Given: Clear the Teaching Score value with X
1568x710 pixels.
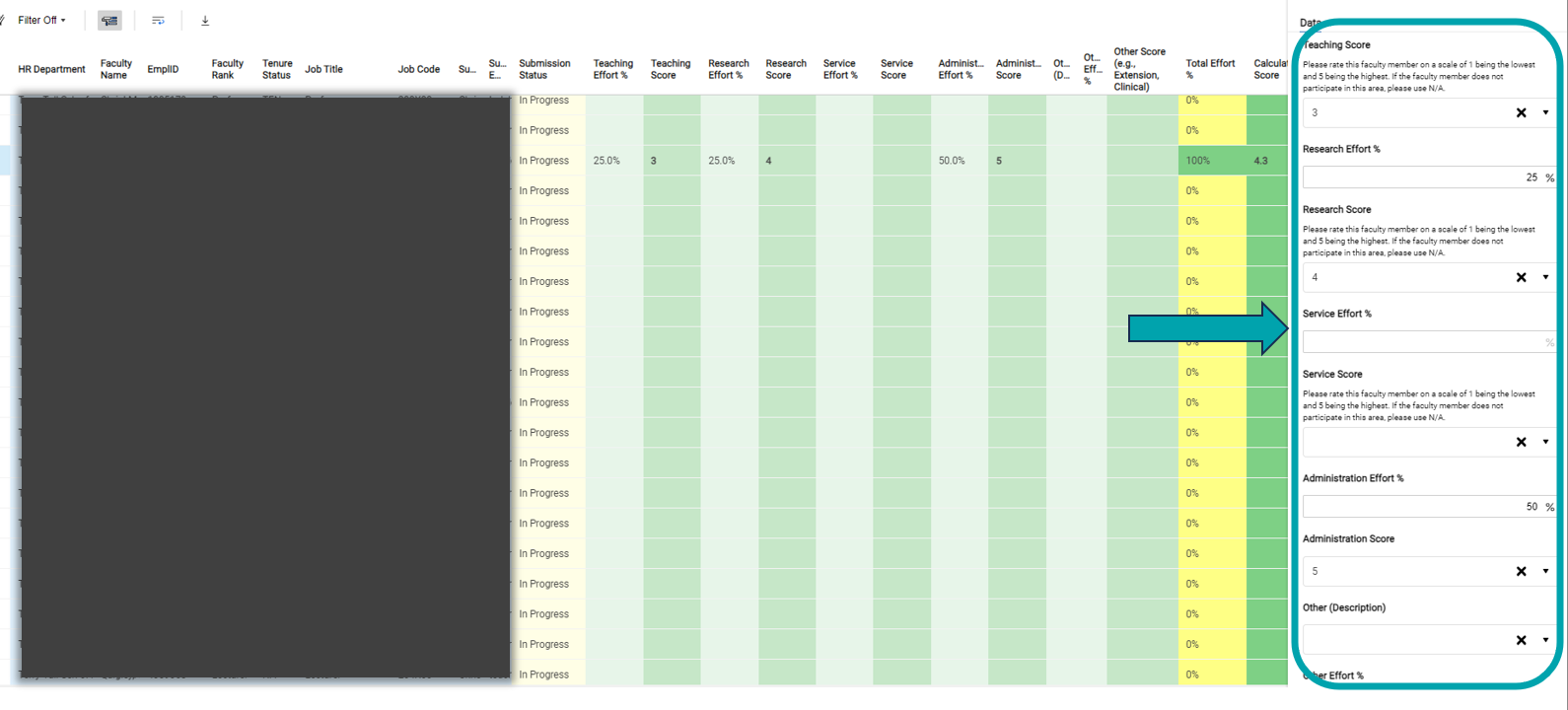Looking at the screenshot, I should click(1521, 112).
